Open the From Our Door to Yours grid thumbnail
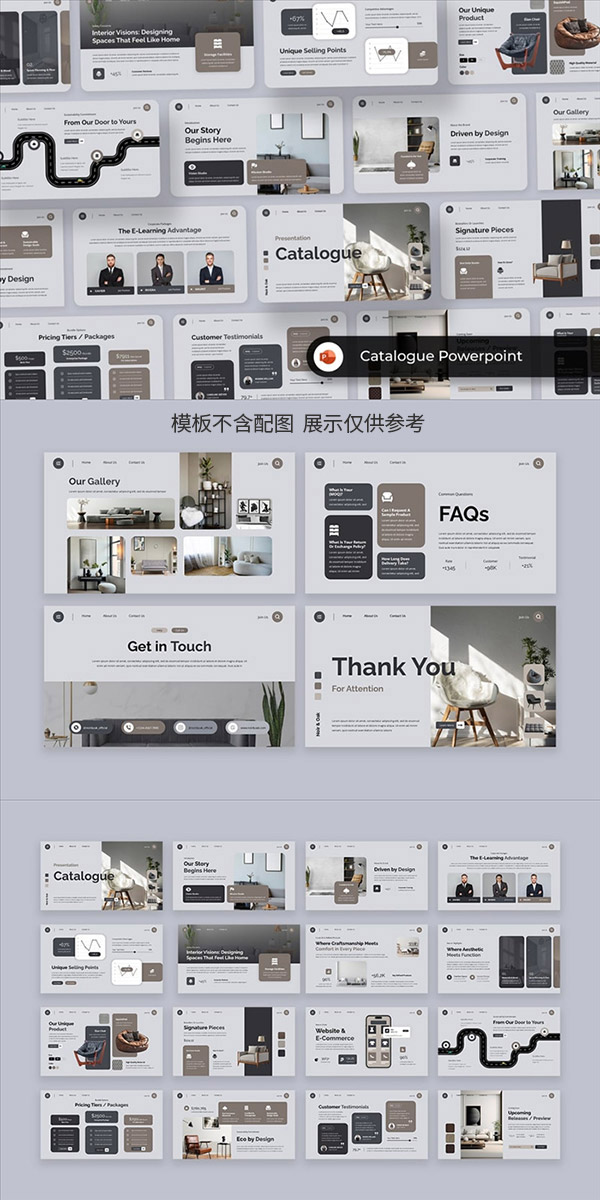Screen dimensions: 600x1200 (x=498, y=1041)
